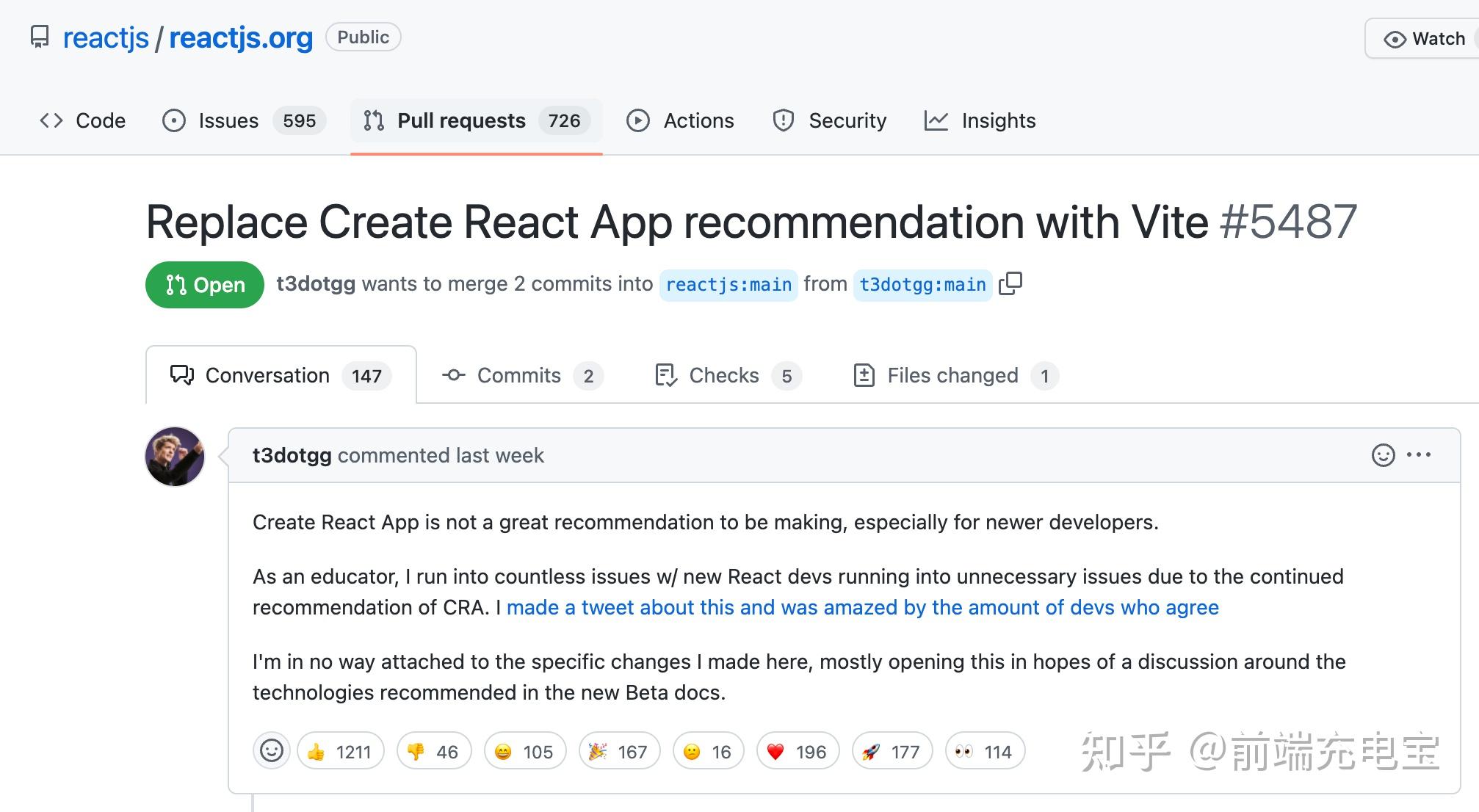Viewport: 1479px width, 812px height.
Task: Click the Conversation speech-bubble icon
Action: (181, 375)
